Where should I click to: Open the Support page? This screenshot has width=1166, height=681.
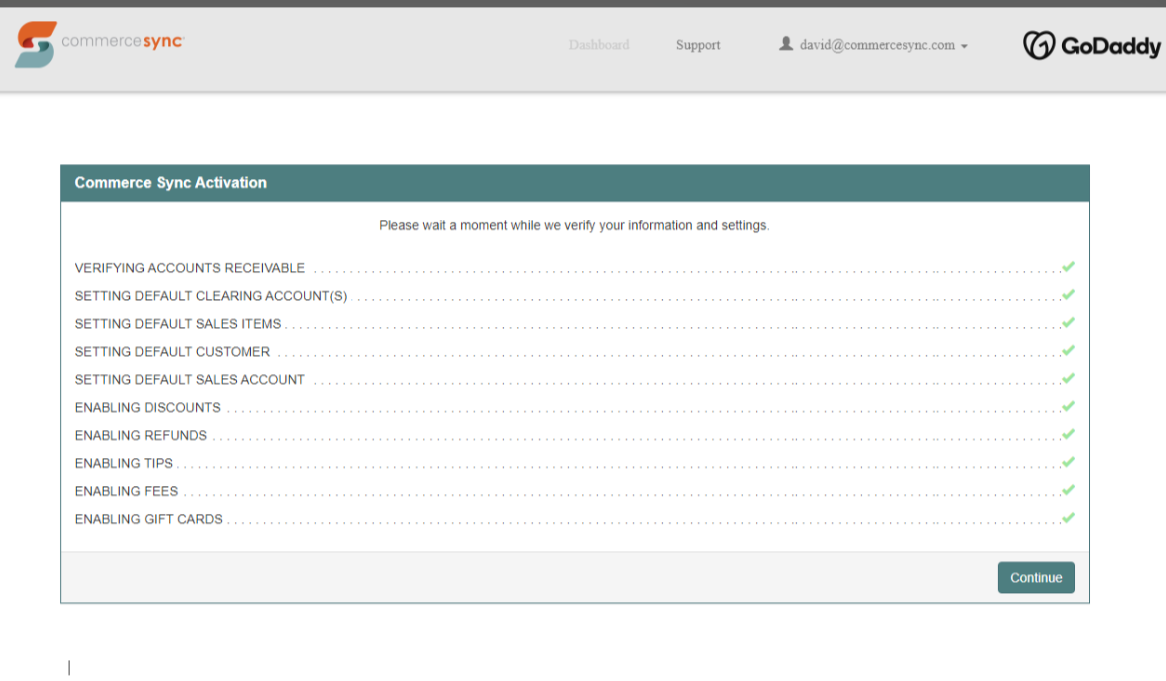click(698, 44)
